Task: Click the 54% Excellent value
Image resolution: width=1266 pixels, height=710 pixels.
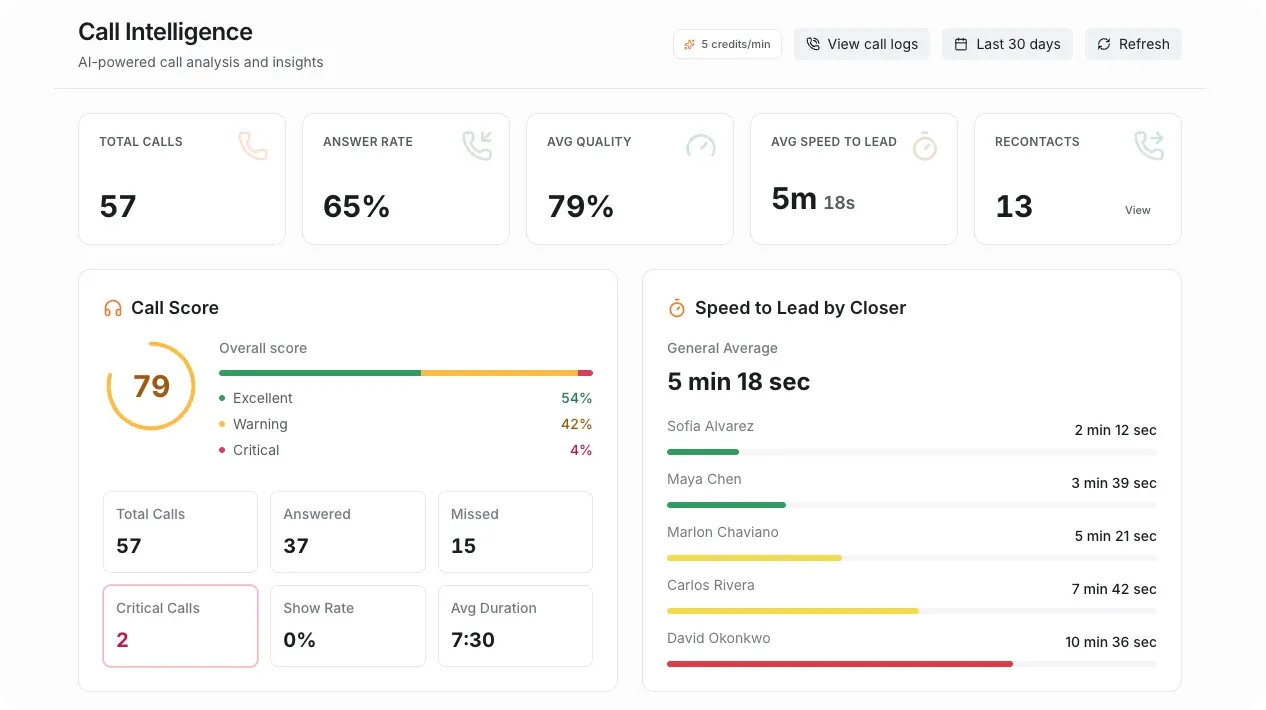Action: [577, 398]
